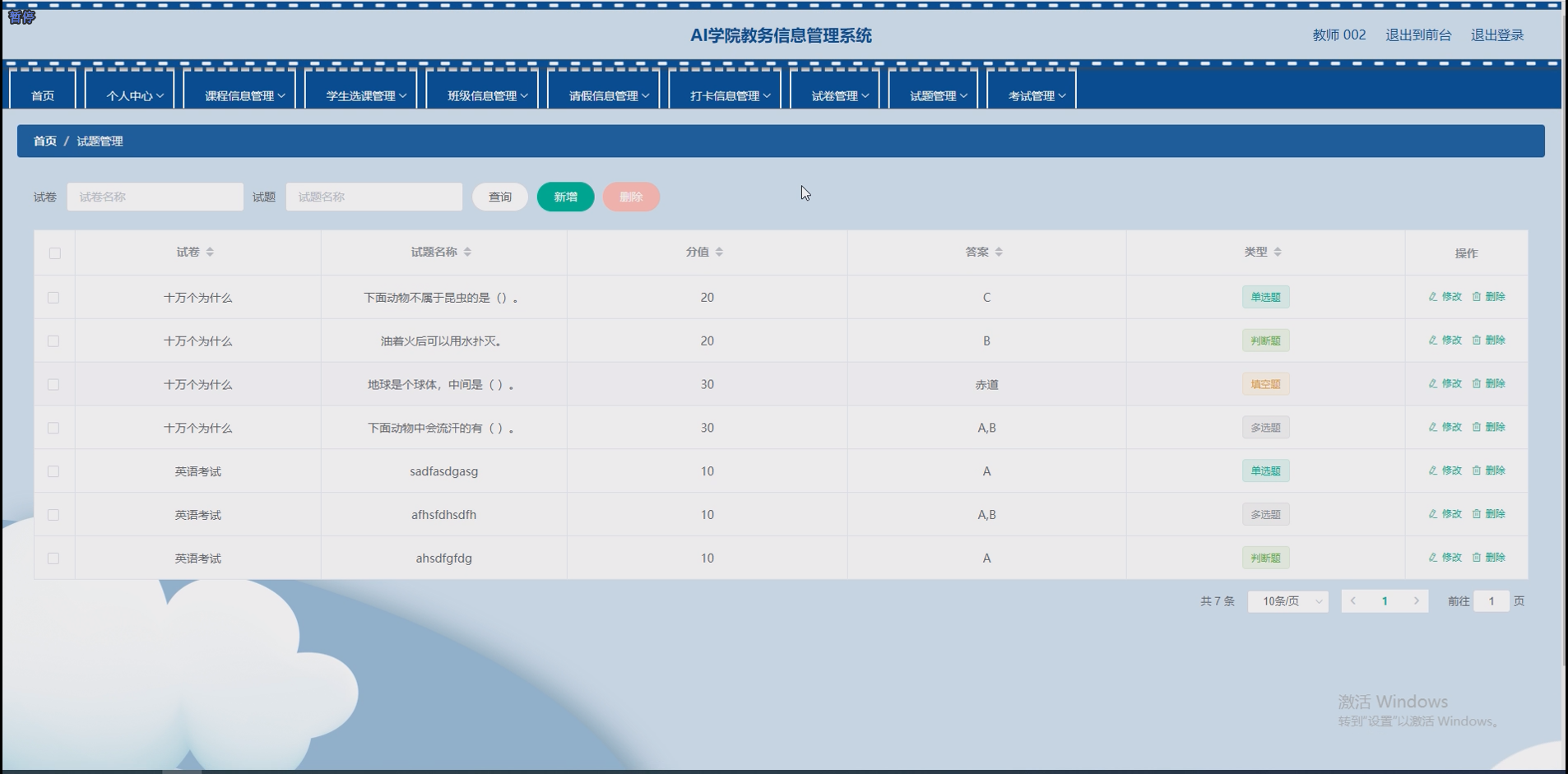Go to previous page arrow
Viewport: 1568px width, 774px height.
[1353, 601]
